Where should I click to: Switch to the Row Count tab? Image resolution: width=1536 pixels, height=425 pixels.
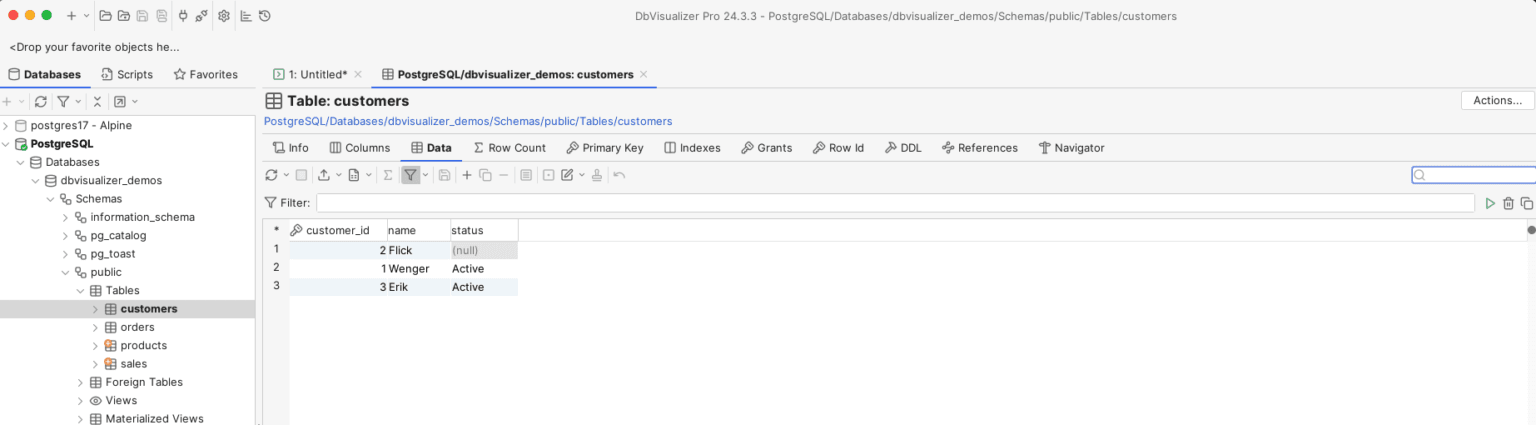pos(509,148)
